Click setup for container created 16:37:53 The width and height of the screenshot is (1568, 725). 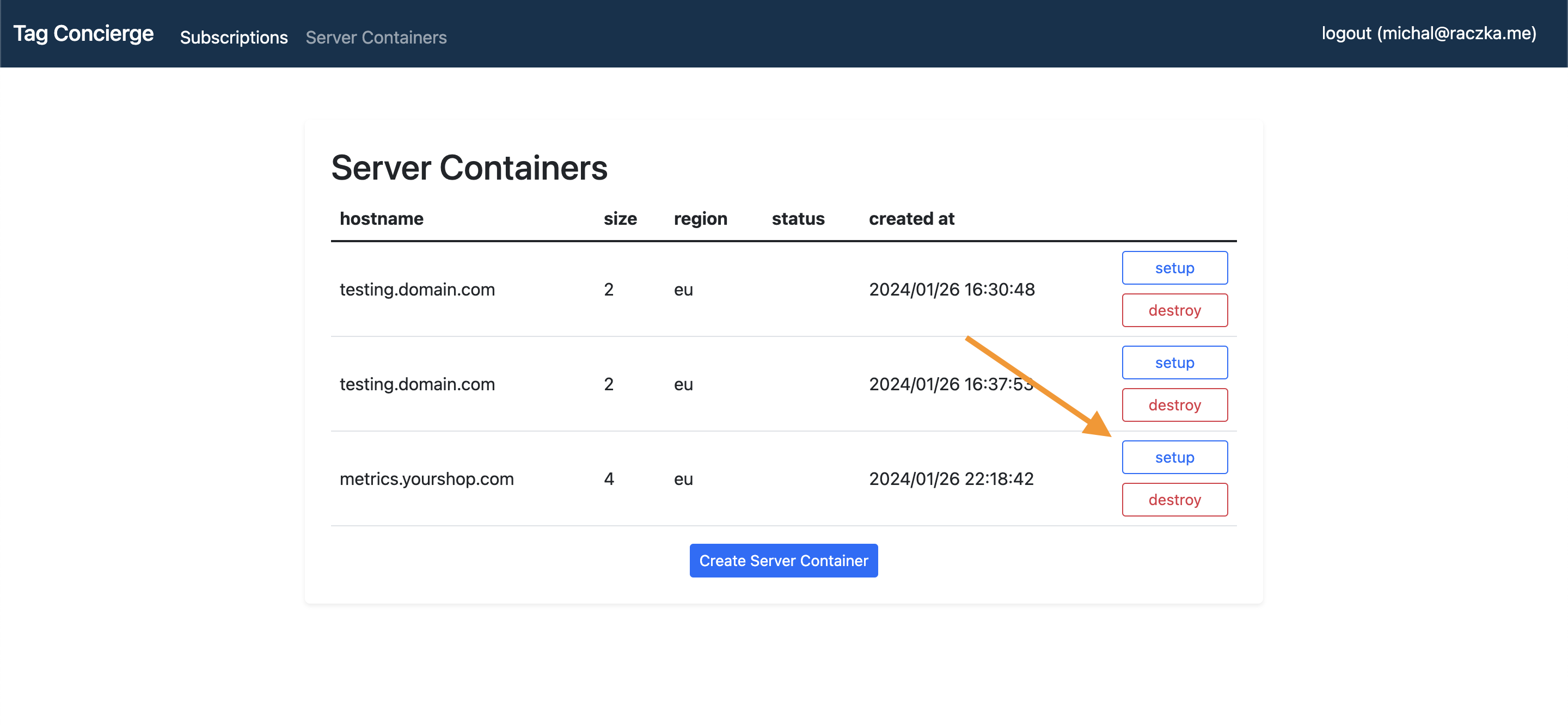[1174, 362]
